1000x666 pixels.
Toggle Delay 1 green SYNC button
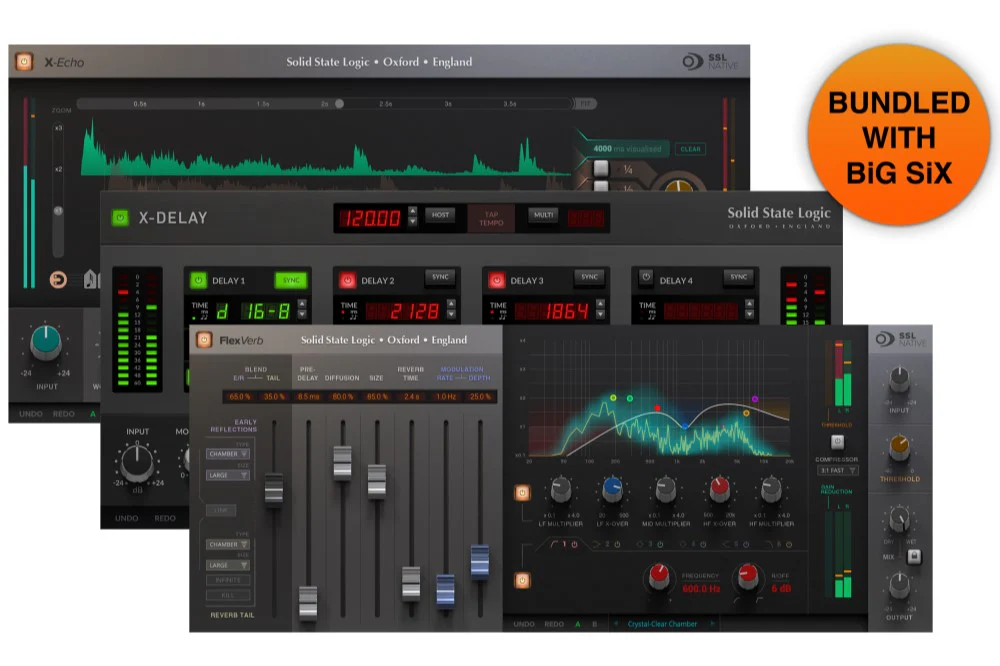coord(291,280)
